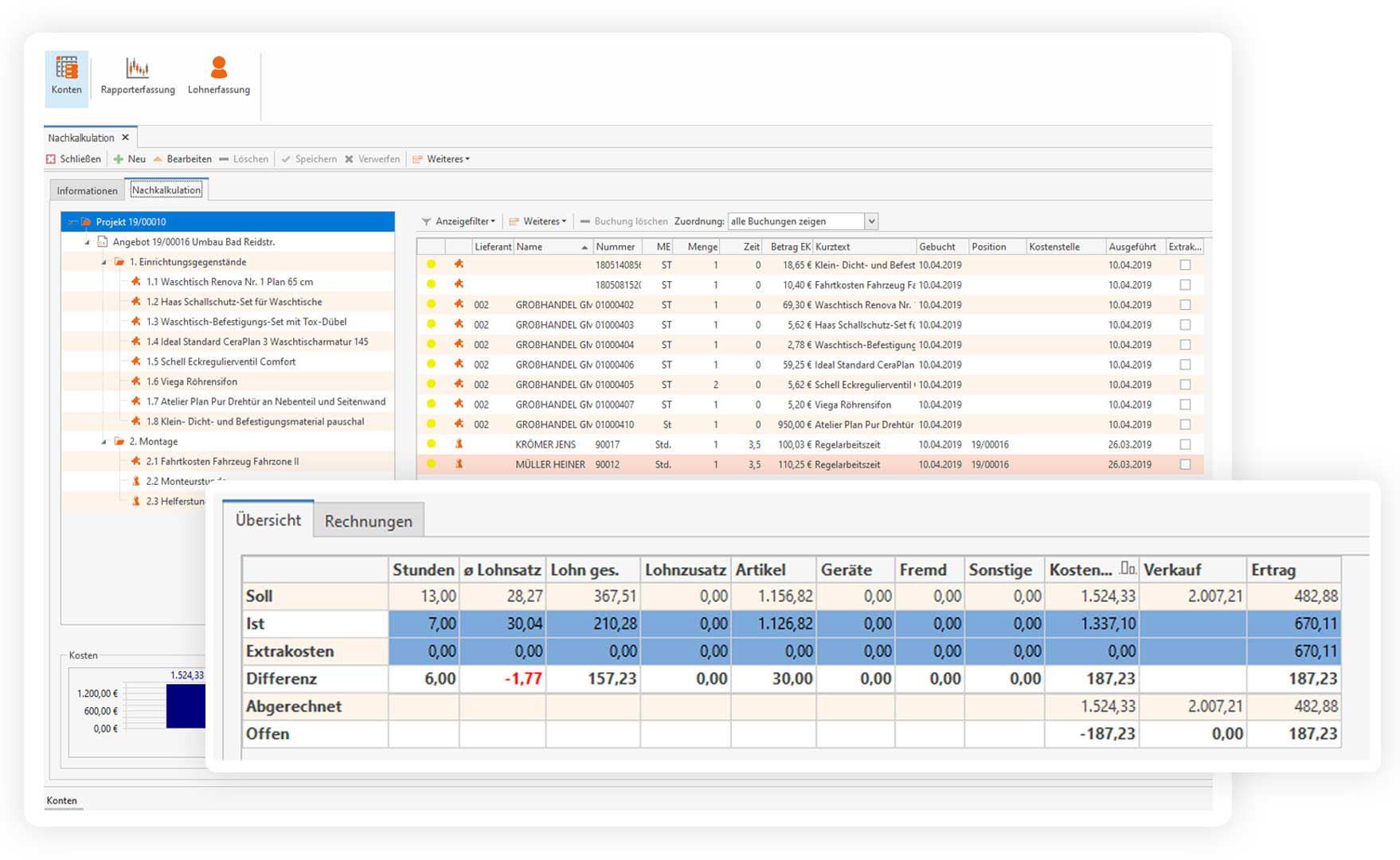Image resolution: width=1400 pixels, height=860 pixels.
Task: Select 2. Montage folder label
Action: click(153, 441)
